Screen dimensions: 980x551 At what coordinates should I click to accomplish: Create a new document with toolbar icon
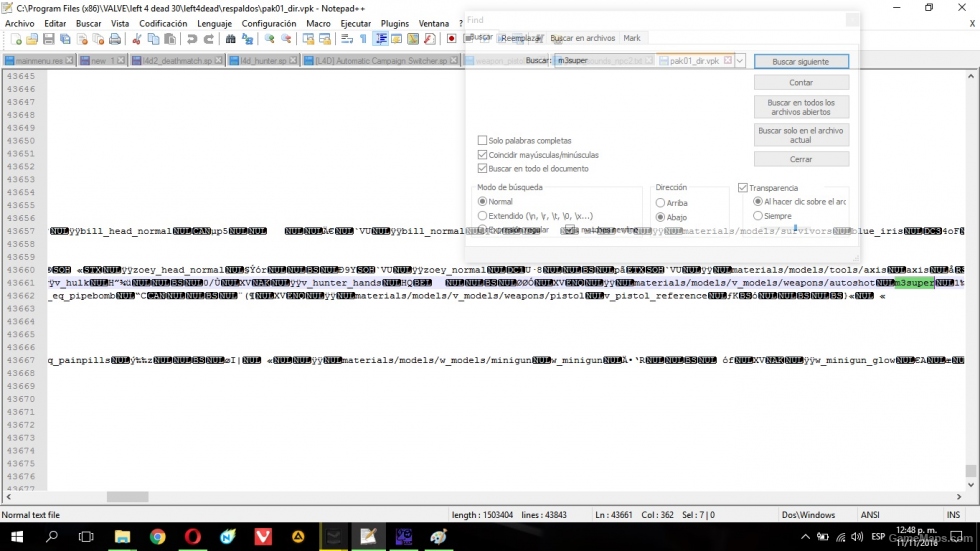[16, 39]
